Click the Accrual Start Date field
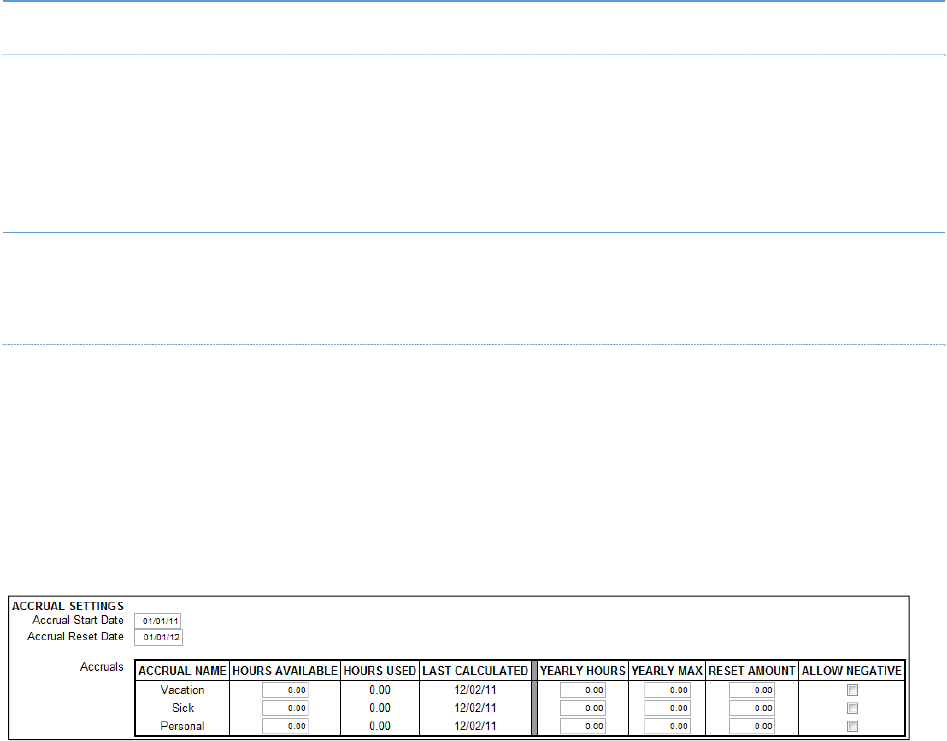This screenshot has width=947, height=741. pos(158,621)
